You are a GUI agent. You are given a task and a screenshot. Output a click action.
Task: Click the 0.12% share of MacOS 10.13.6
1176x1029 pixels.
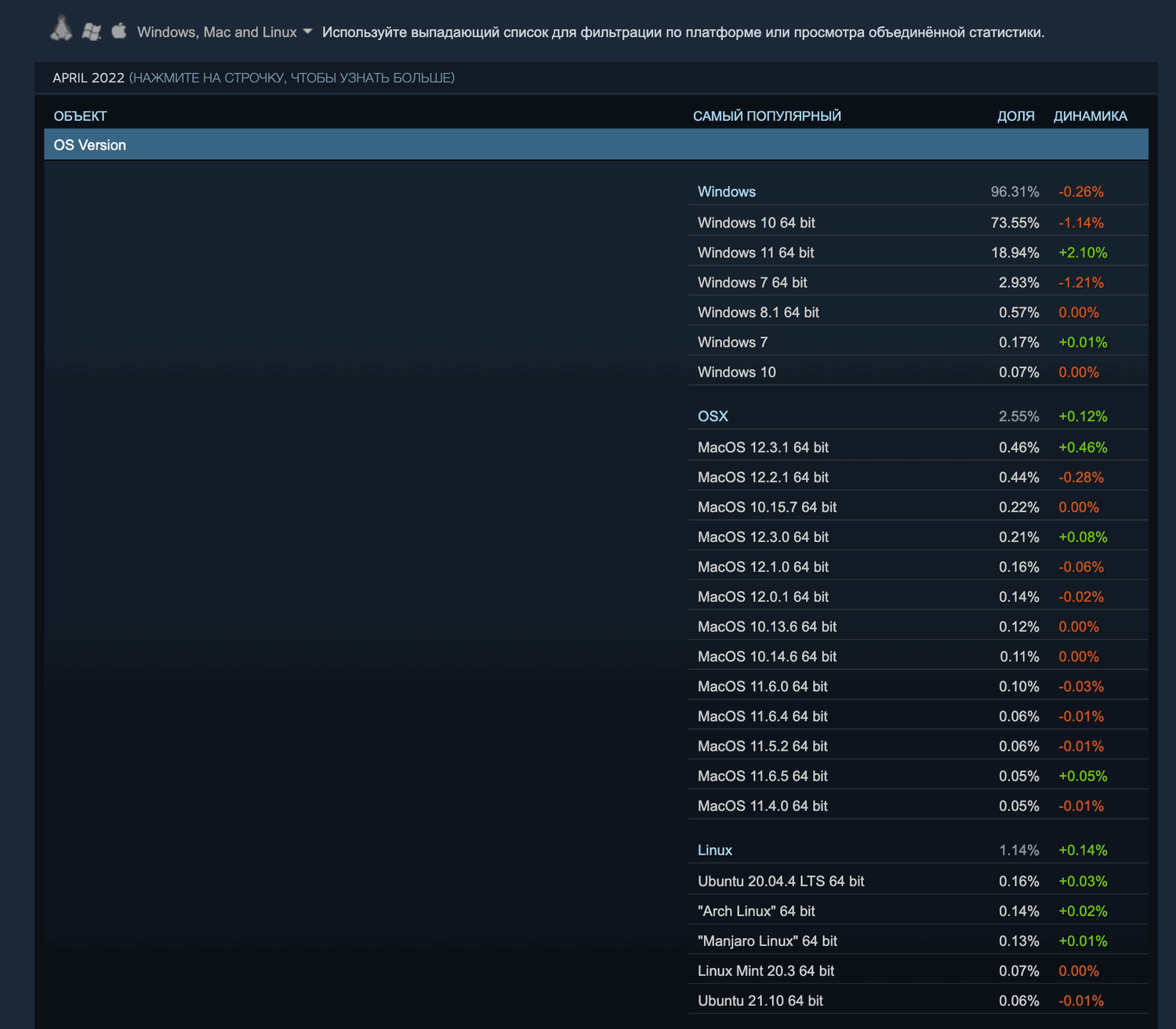click(x=1019, y=626)
